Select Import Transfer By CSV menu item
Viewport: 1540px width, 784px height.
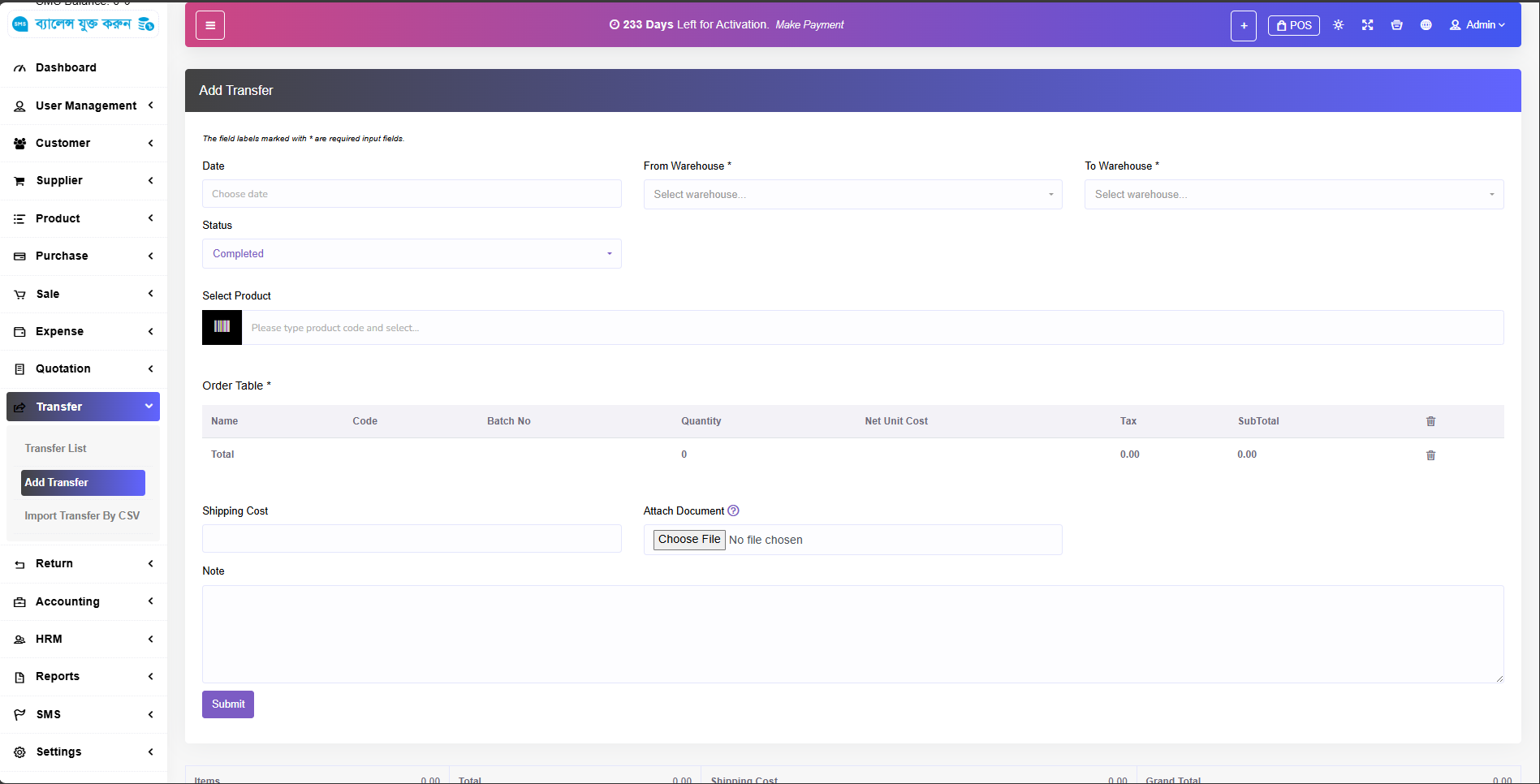tap(82, 515)
